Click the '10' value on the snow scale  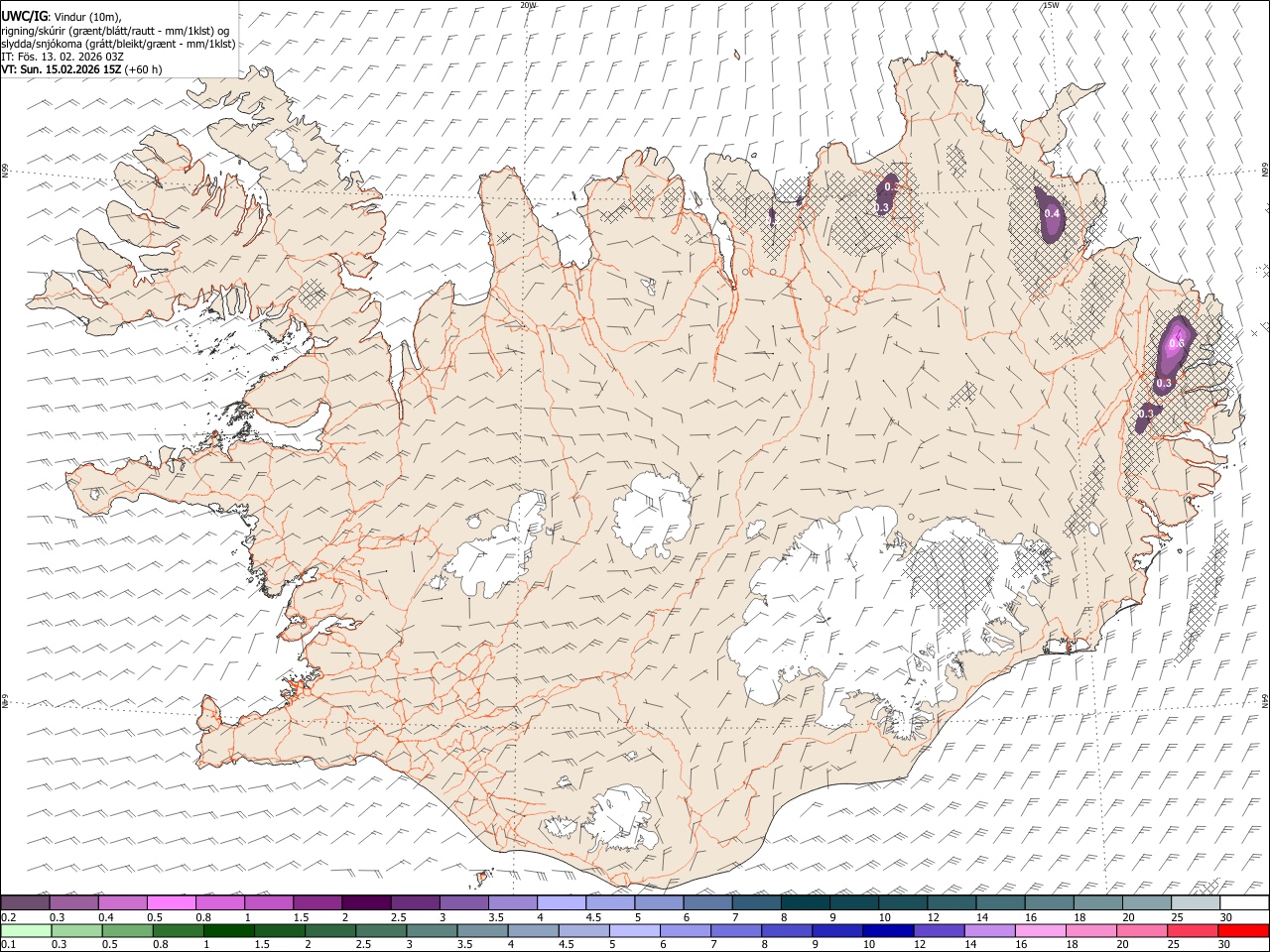[883, 917]
